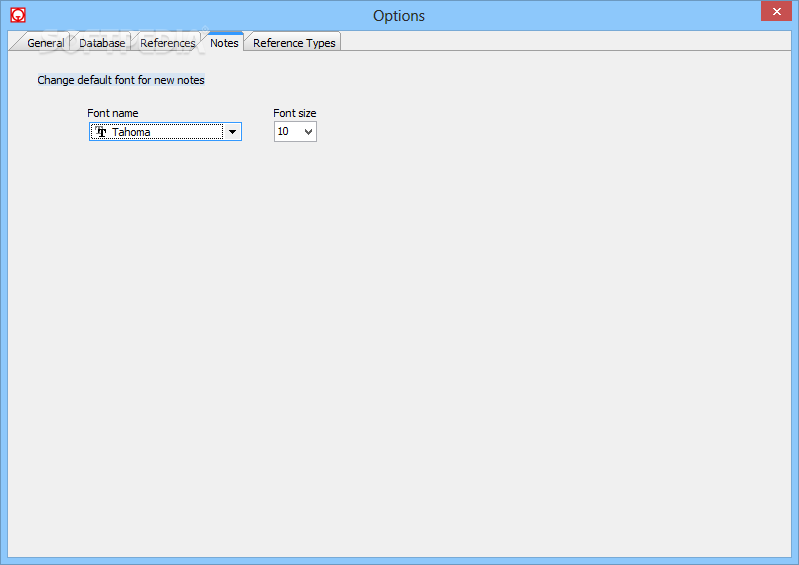Open the Reference Types tab

294,43
